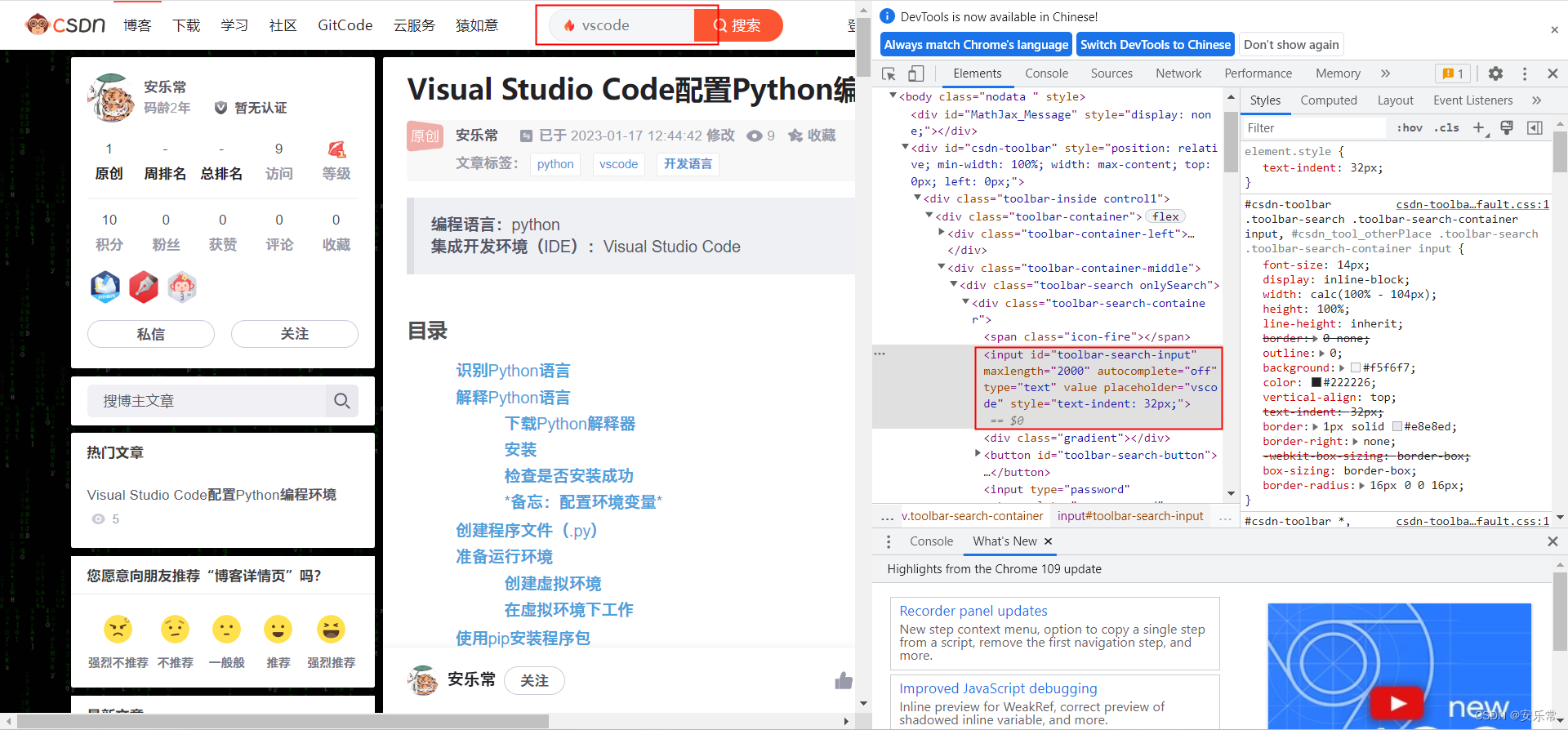1568x730 pixels.
Task: Click the python article tag
Action: (x=555, y=164)
